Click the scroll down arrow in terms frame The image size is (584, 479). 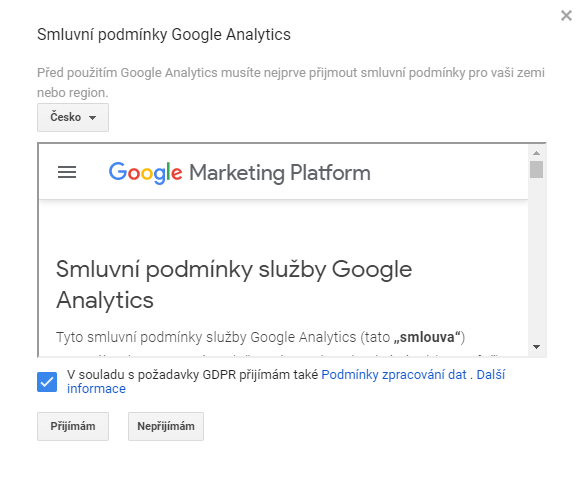pos(536,347)
